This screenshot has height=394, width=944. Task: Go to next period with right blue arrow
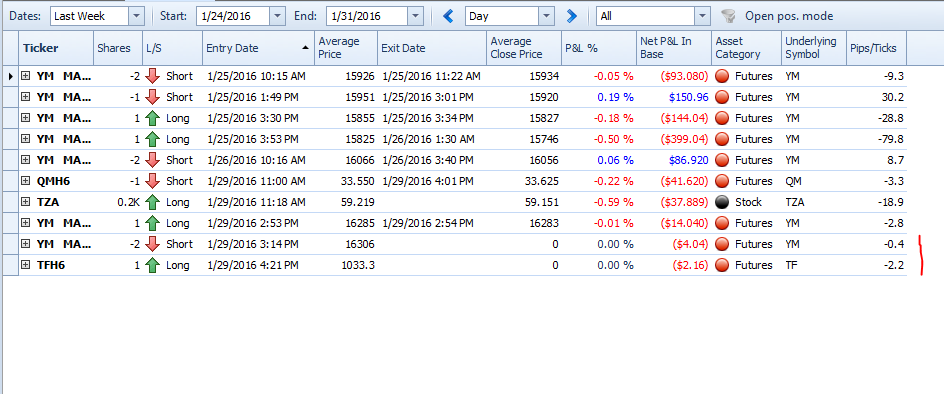click(x=572, y=16)
